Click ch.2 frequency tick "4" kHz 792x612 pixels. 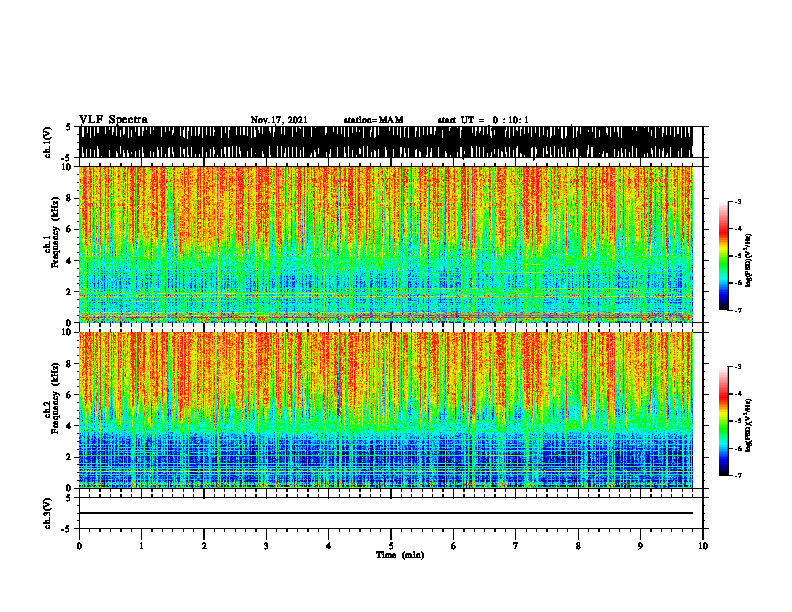coord(70,426)
